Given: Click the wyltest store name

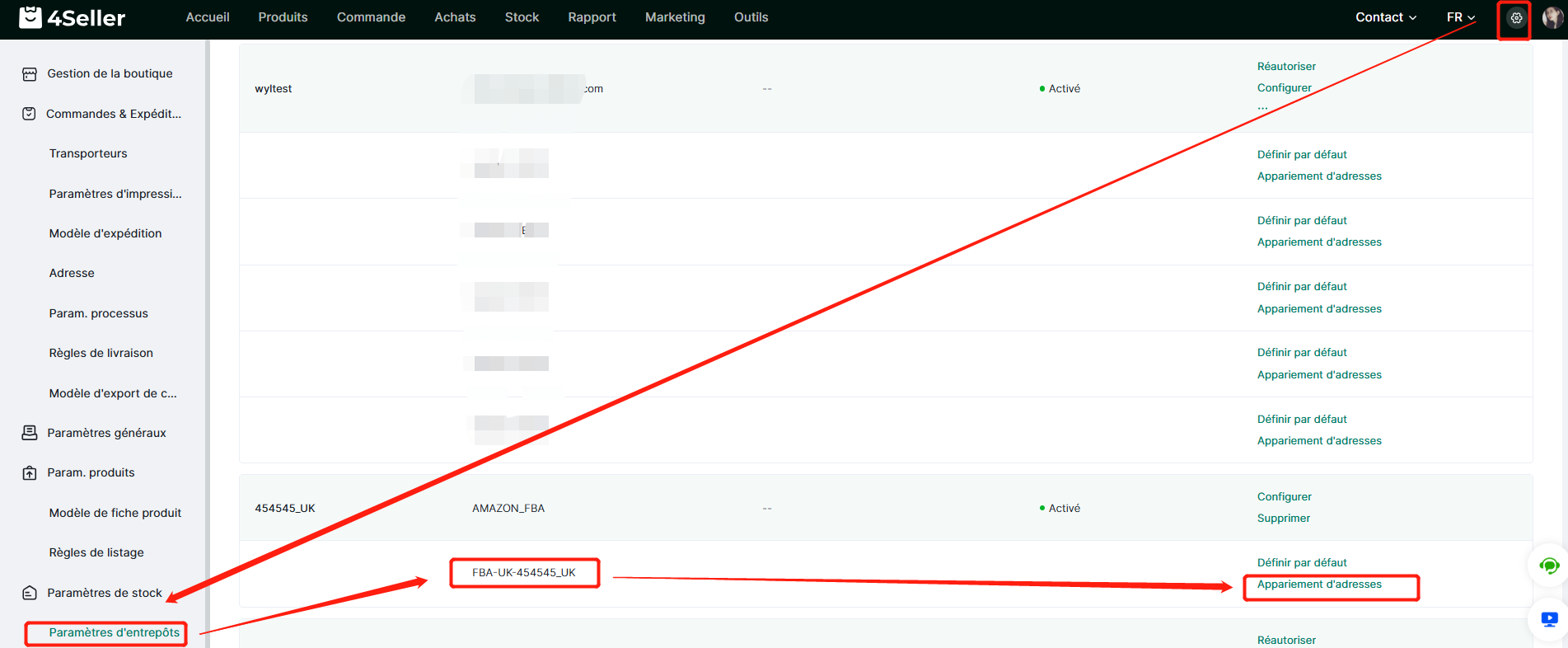Looking at the screenshot, I should [x=274, y=88].
